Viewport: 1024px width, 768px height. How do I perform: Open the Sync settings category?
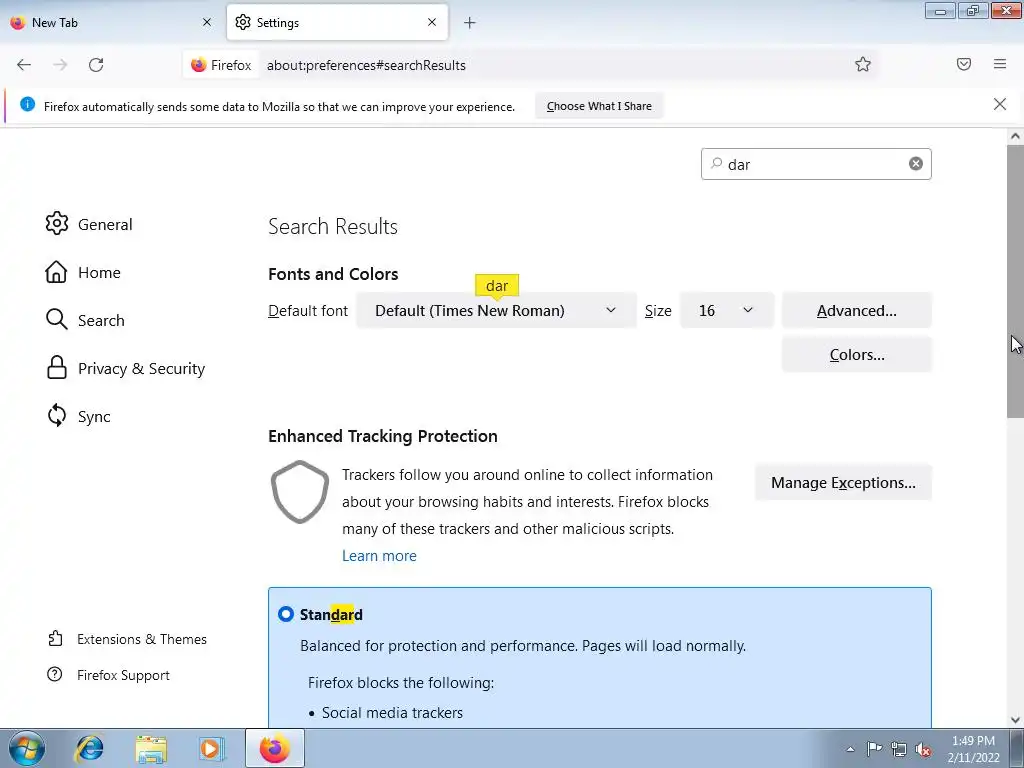coord(78,416)
